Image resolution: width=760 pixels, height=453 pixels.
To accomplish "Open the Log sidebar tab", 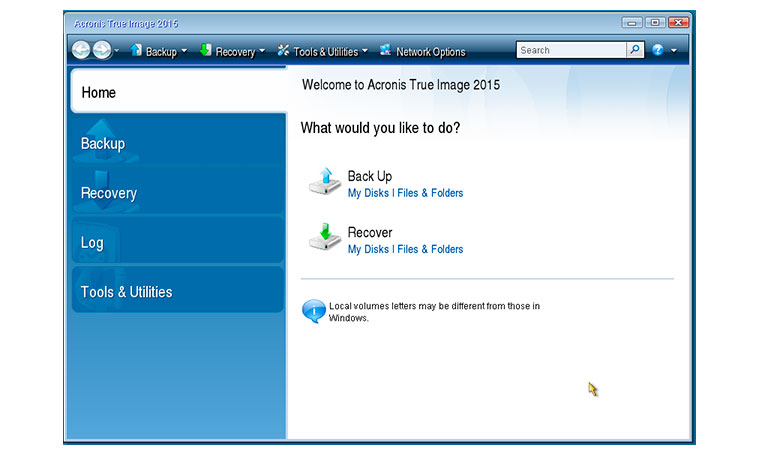I will (x=178, y=240).
